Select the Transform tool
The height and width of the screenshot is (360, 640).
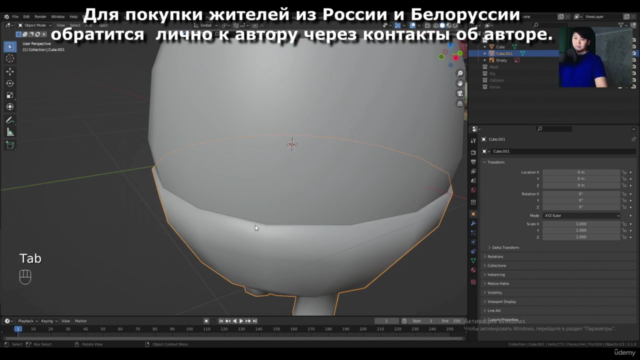(x=10, y=107)
